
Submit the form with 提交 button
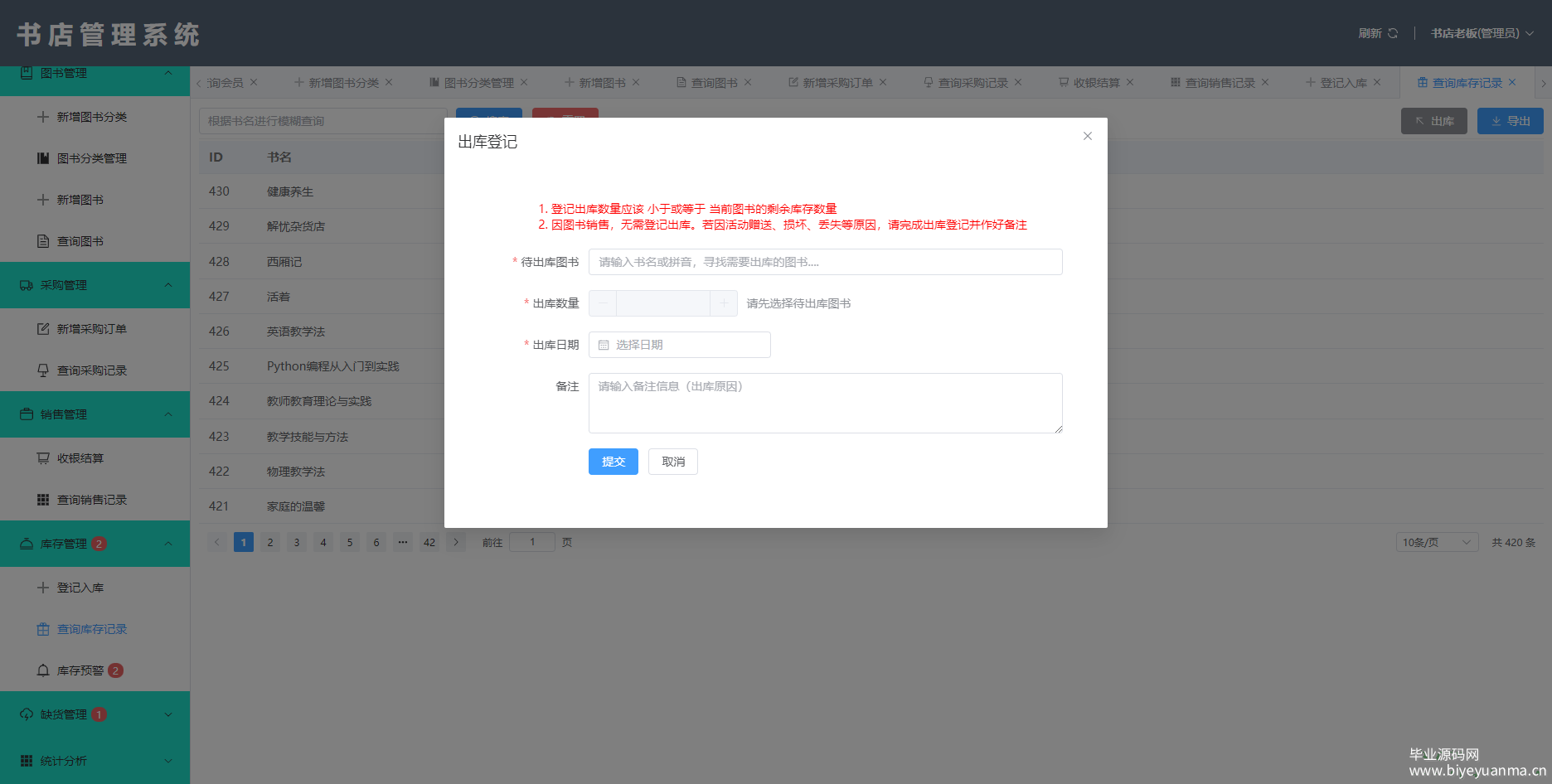613,462
